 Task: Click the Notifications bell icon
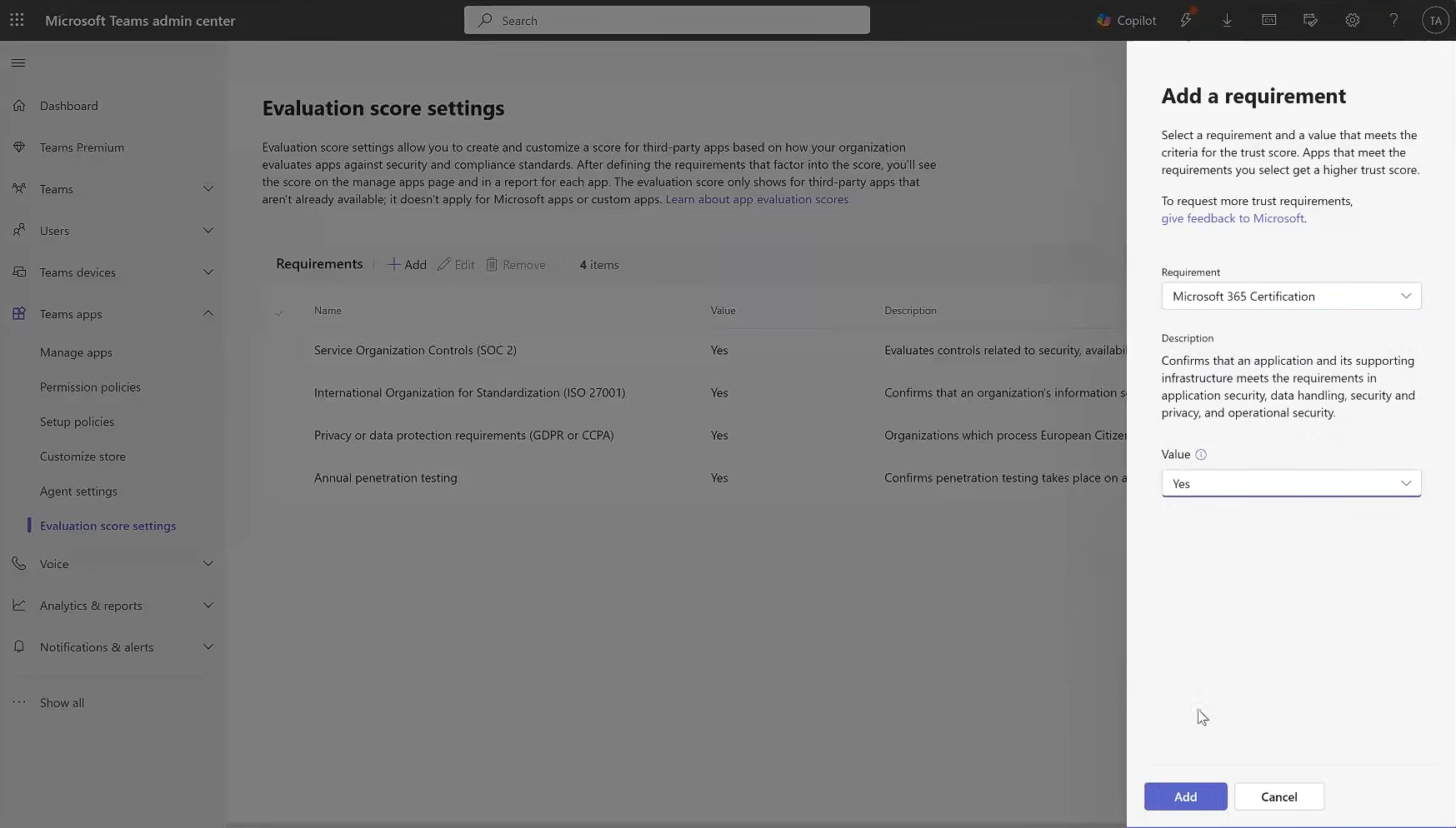pos(19,646)
